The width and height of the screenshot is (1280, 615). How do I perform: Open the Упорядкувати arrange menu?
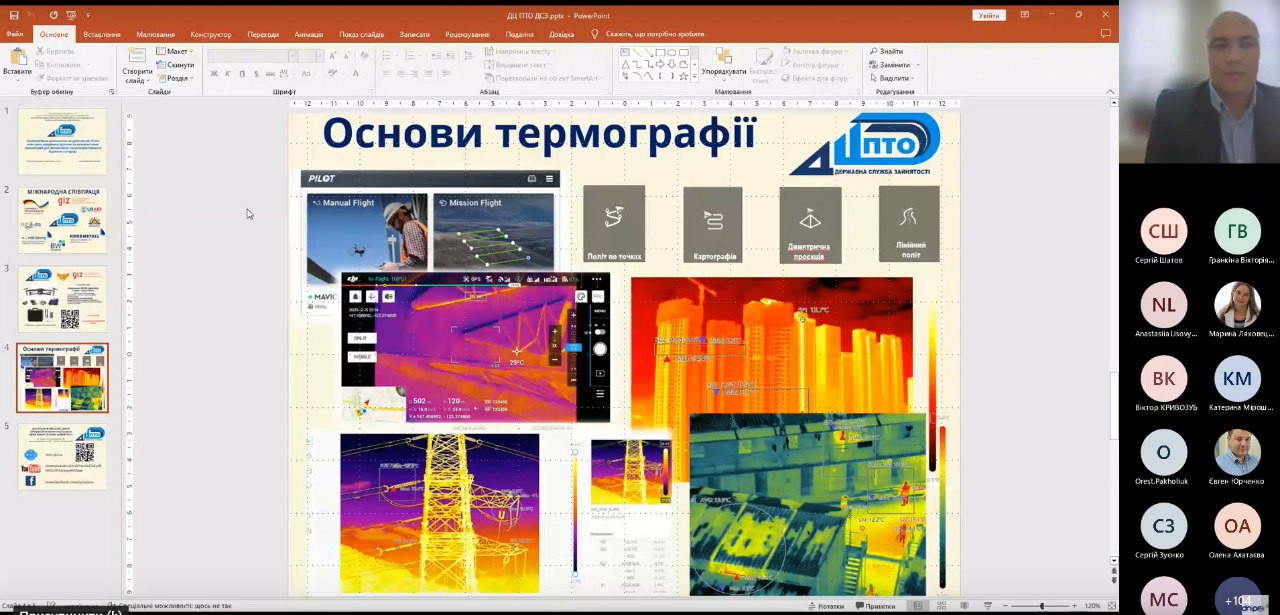pos(723,64)
